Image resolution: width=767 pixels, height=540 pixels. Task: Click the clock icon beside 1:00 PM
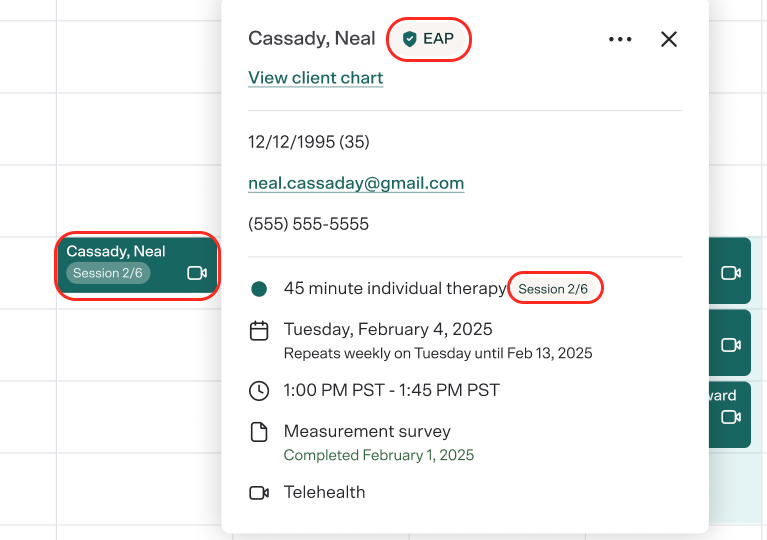pos(259,391)
